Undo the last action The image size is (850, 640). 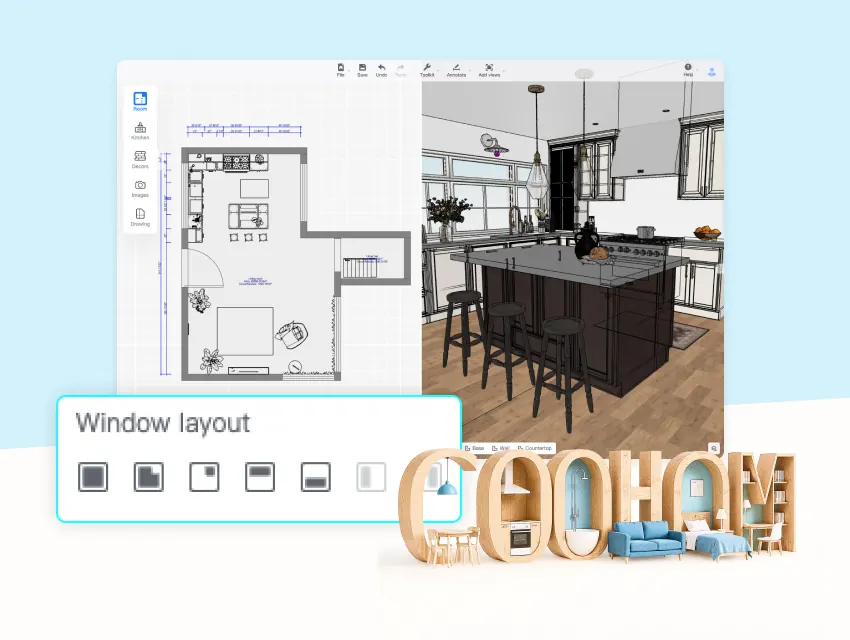click(x=381, y=69)
